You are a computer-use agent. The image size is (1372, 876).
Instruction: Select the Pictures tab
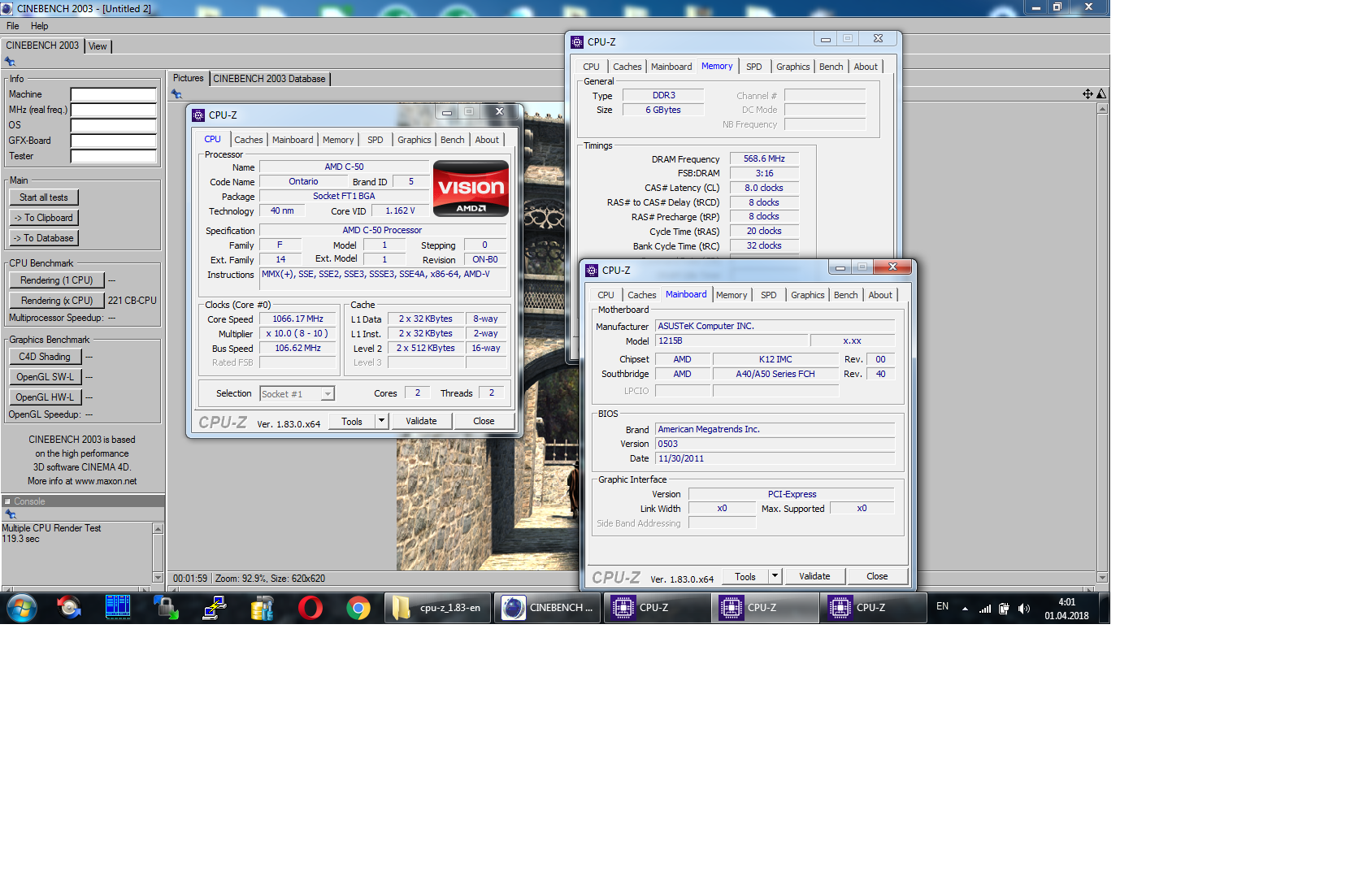(x=188, y=78)
